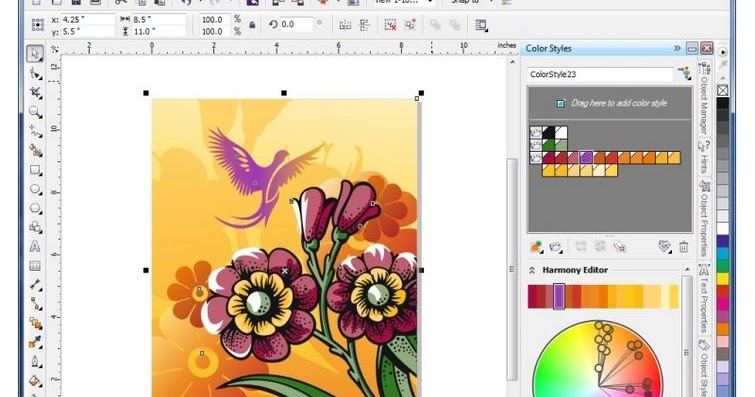Pick cyan from the right color palette
The image size is (755, 397).
pos(723,254)
